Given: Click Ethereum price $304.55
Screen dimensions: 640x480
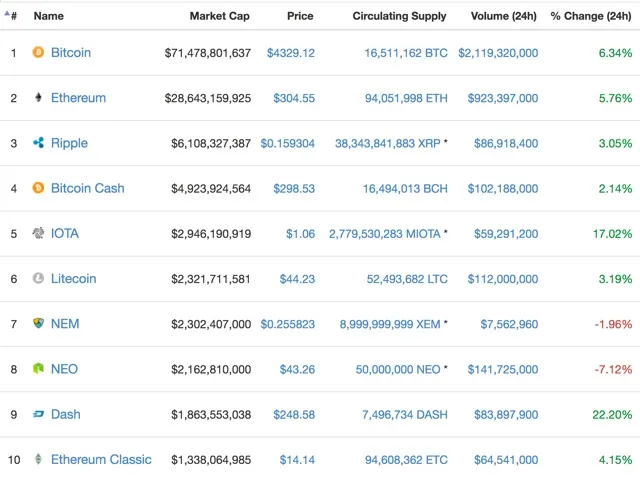Looking at the screenshot, I should click(x=294, y=98).
